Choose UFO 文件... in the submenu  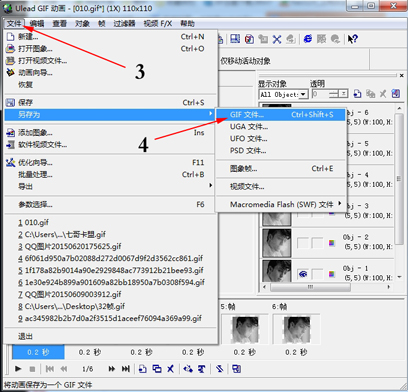click(281, 139)
